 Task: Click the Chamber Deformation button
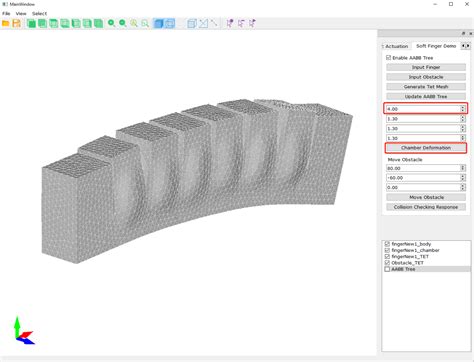click(x=426, y=148)
